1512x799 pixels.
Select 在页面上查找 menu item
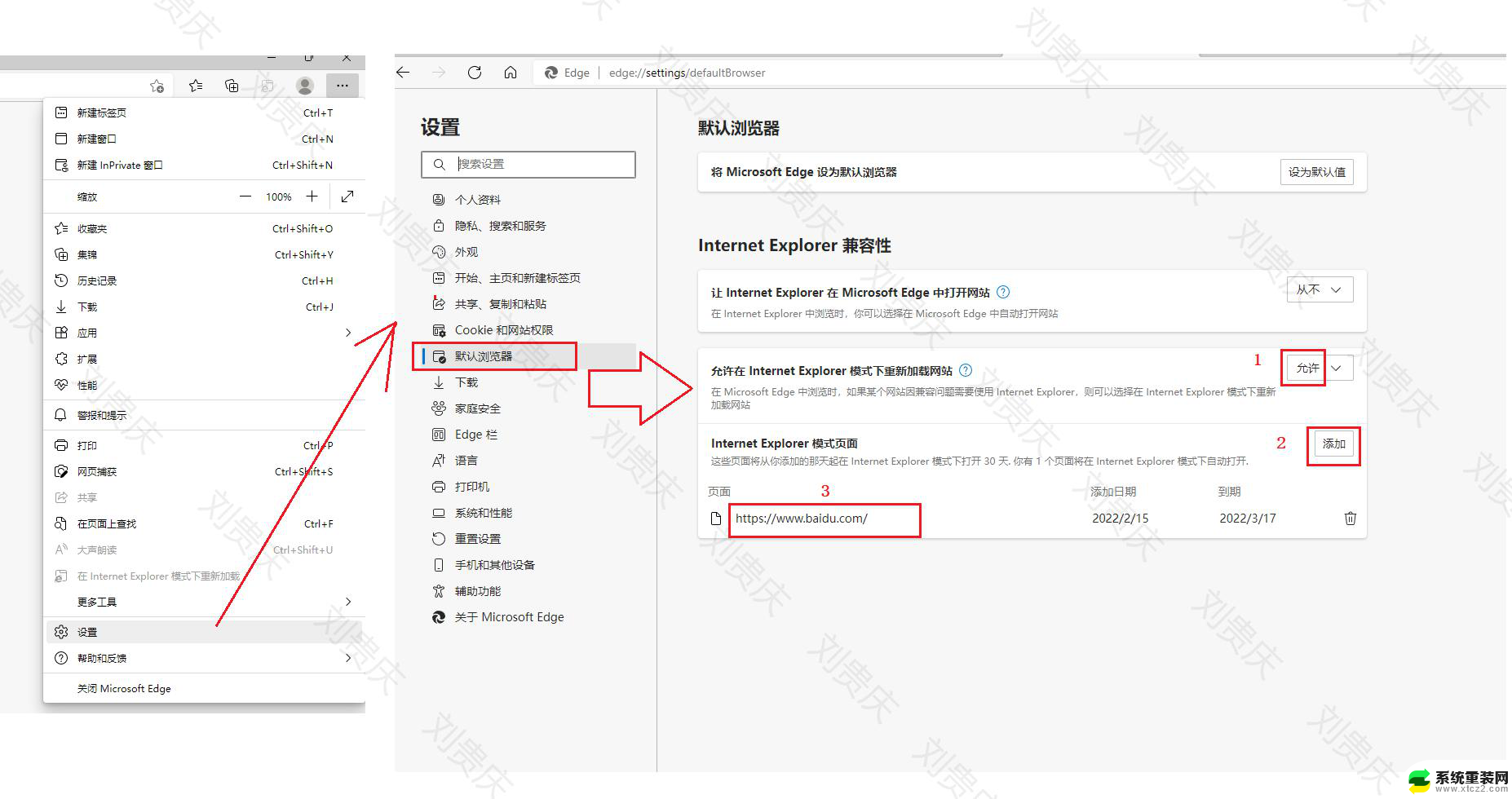(204, 523)
